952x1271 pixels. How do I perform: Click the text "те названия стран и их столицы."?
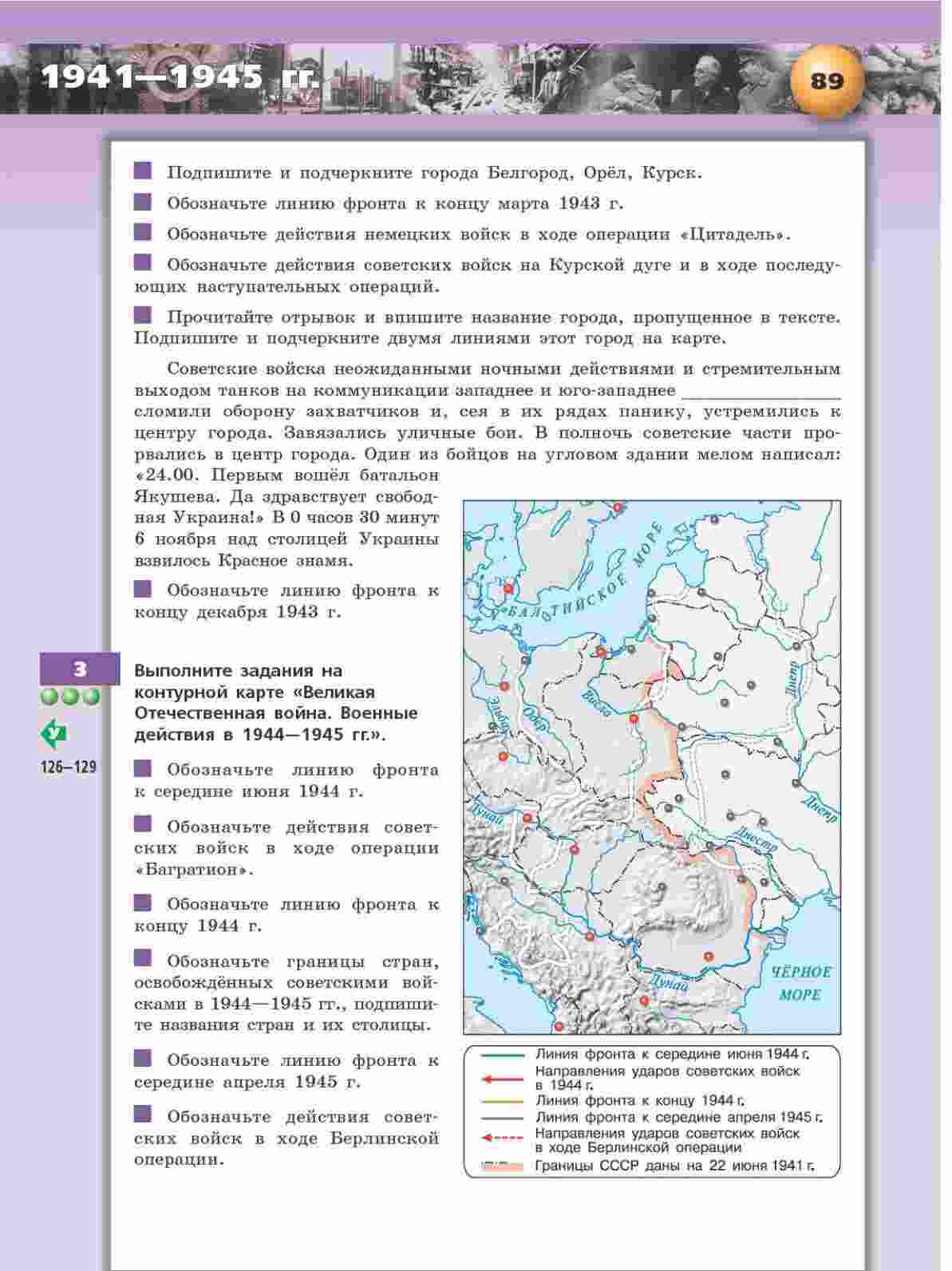(282, 1024)
